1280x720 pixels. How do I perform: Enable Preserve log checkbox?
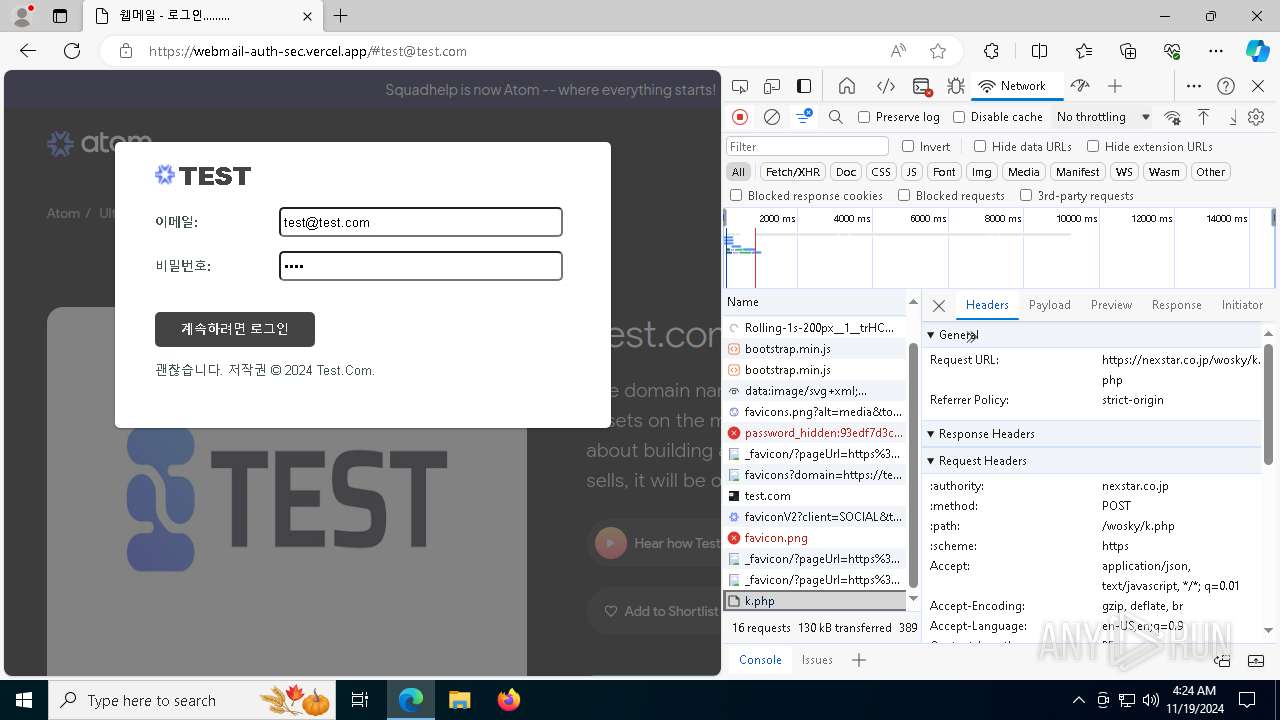[864, 117]
